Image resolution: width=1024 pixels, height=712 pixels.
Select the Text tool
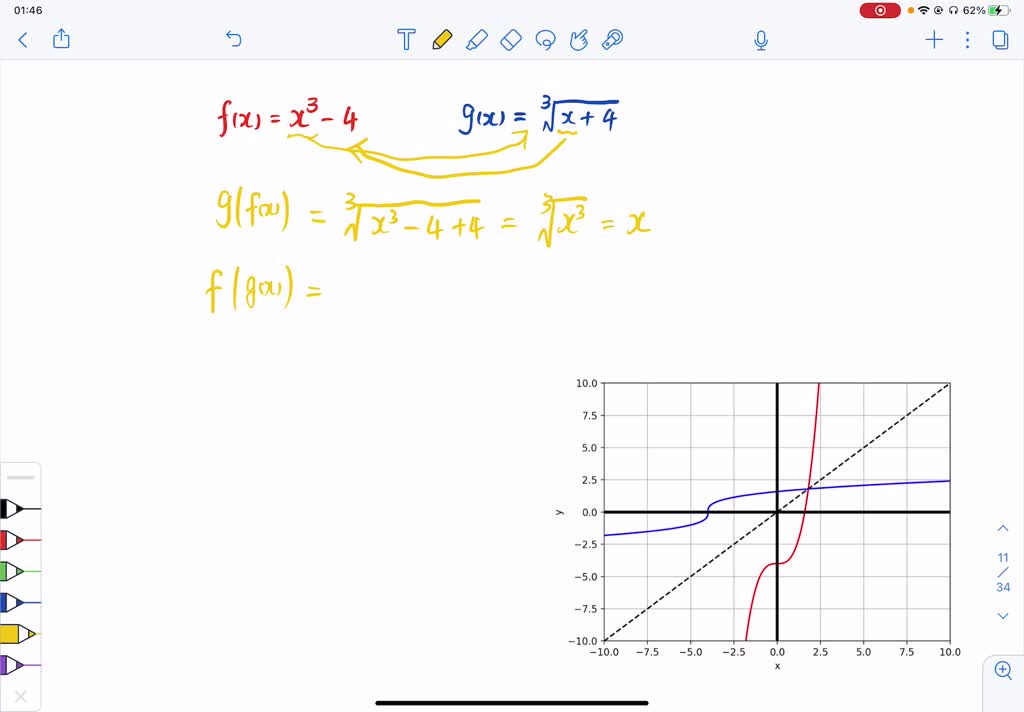[406, 39]
